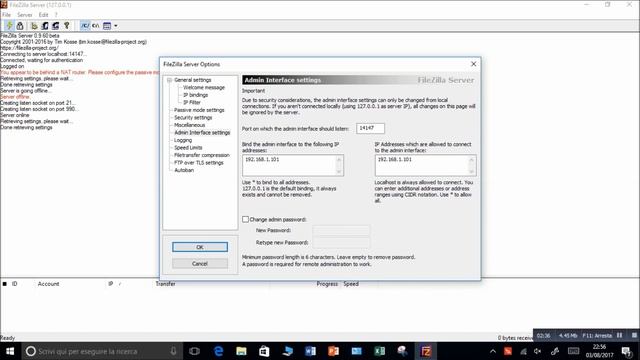Open server settings toolbar icon
This screenshot has width=640, height=360.
tap(34, 26)
